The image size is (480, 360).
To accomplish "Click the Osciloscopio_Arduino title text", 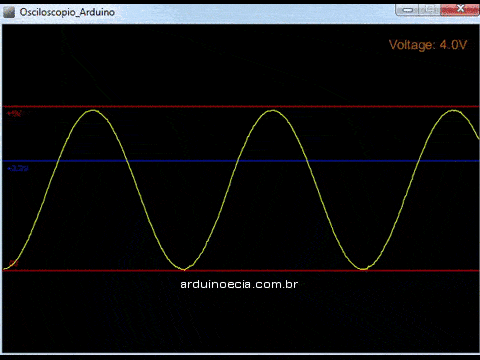I will pyautogui.click(x=67, y=12).
